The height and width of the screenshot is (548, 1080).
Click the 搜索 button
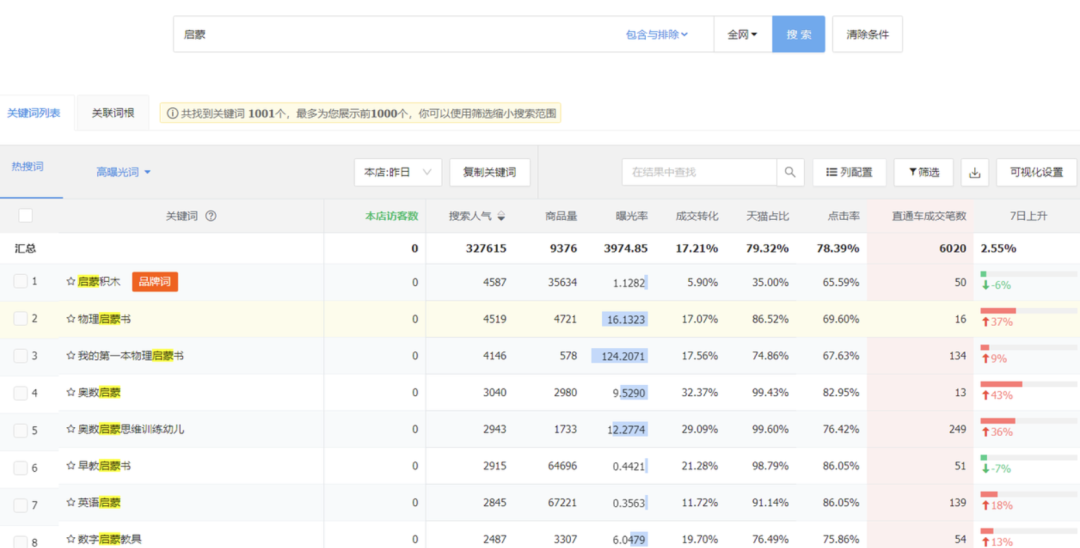[x=798, y=34]
